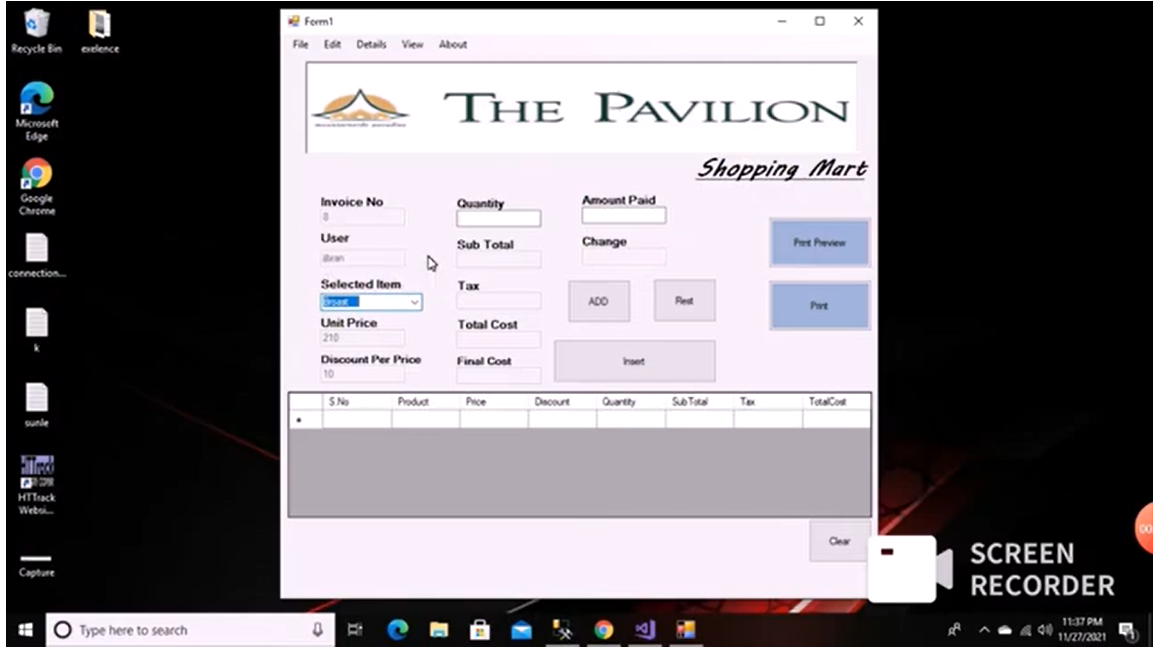Open Google Chrome from the taskbar
The height and width of the screenshot is (647, 1172).
coord(603,630)
